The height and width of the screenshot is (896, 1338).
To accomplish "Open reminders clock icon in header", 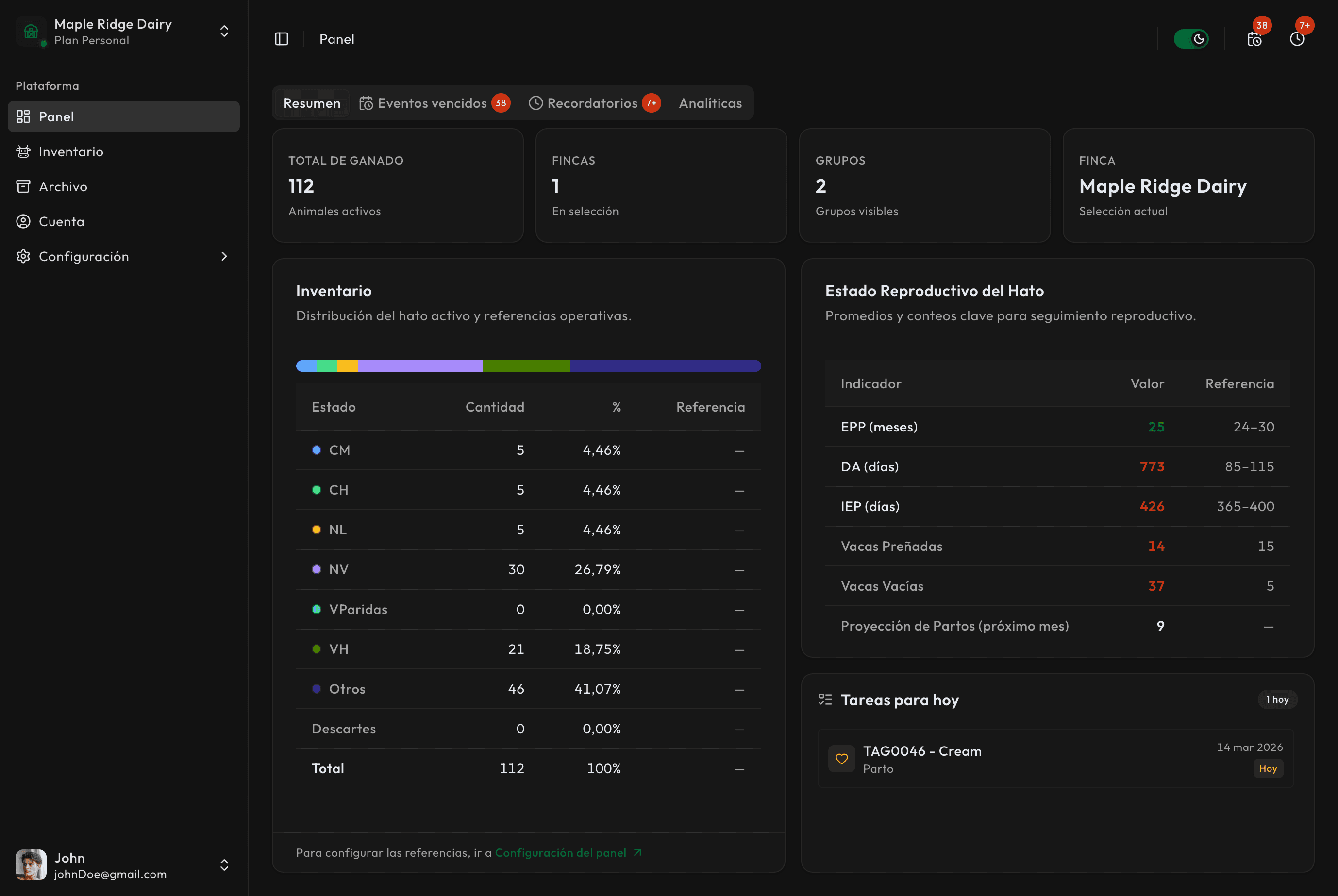I will (1297, 39).
